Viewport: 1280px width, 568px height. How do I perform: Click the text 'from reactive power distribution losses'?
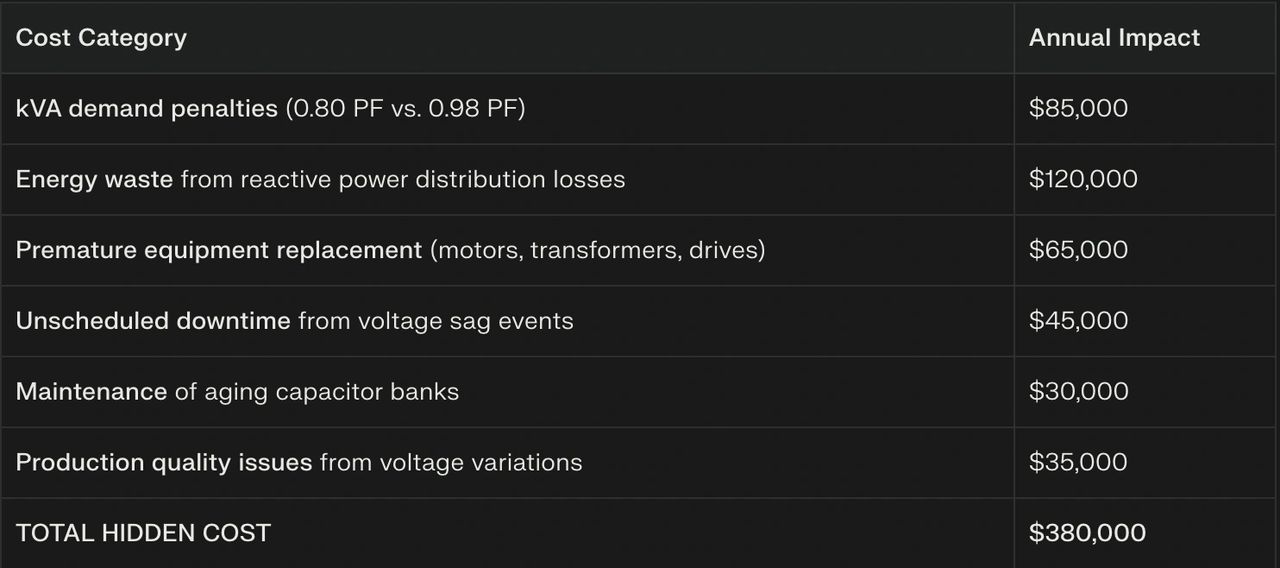[x=402, y=179]
